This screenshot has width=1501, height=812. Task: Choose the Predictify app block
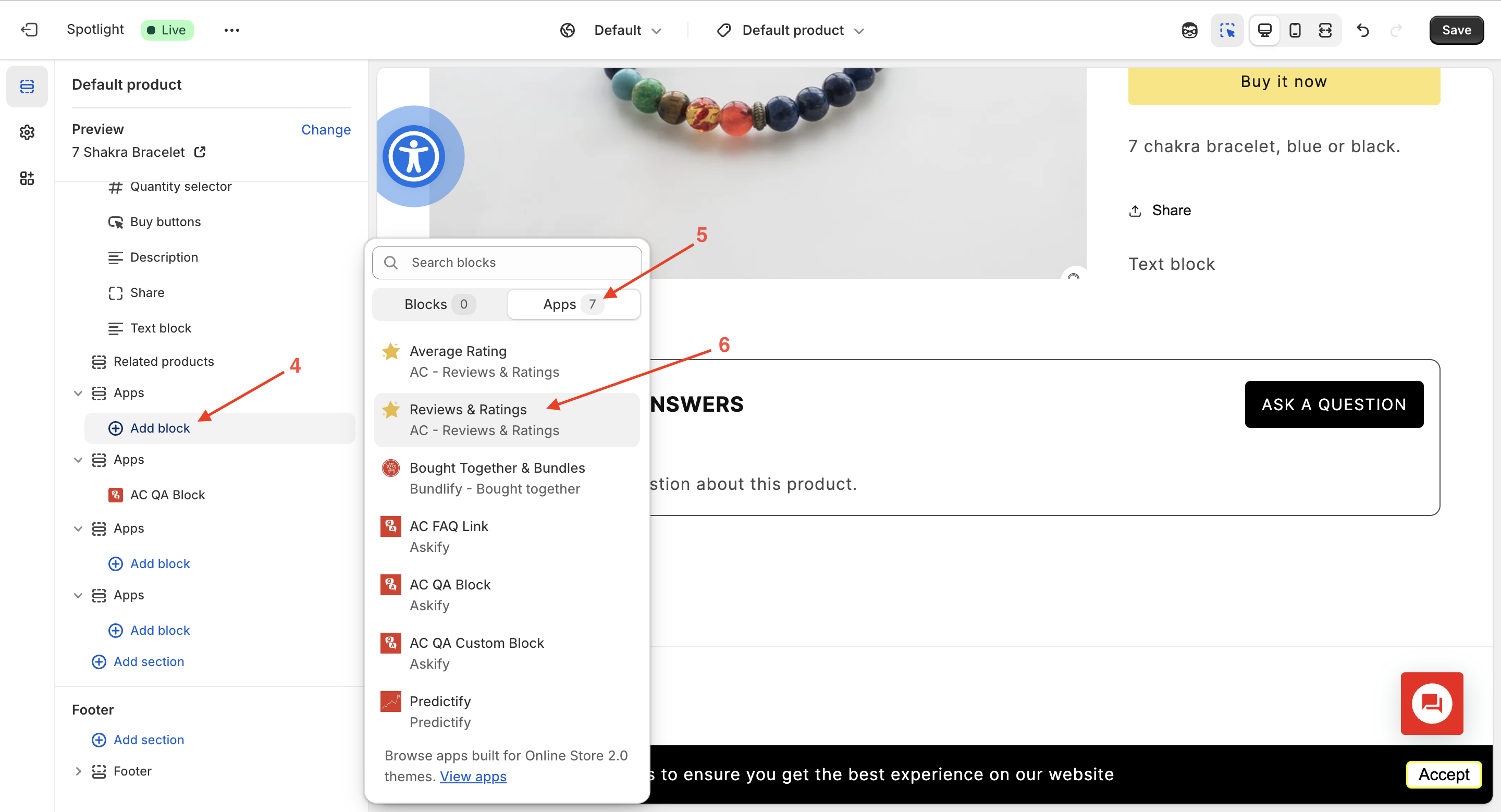click(x=507, y=711)
